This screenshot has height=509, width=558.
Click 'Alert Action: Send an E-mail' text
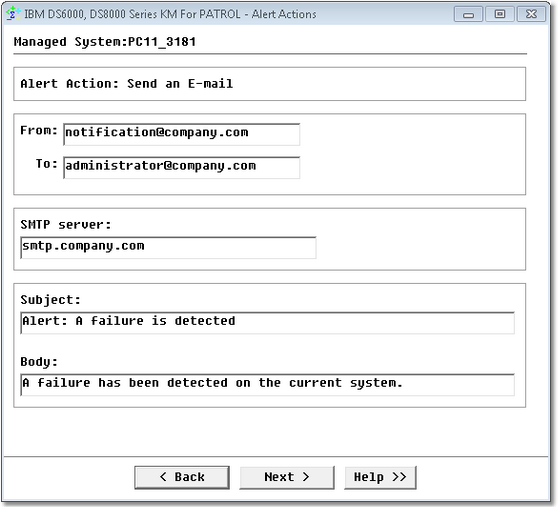pyautogui.click(x=127, y=84)
